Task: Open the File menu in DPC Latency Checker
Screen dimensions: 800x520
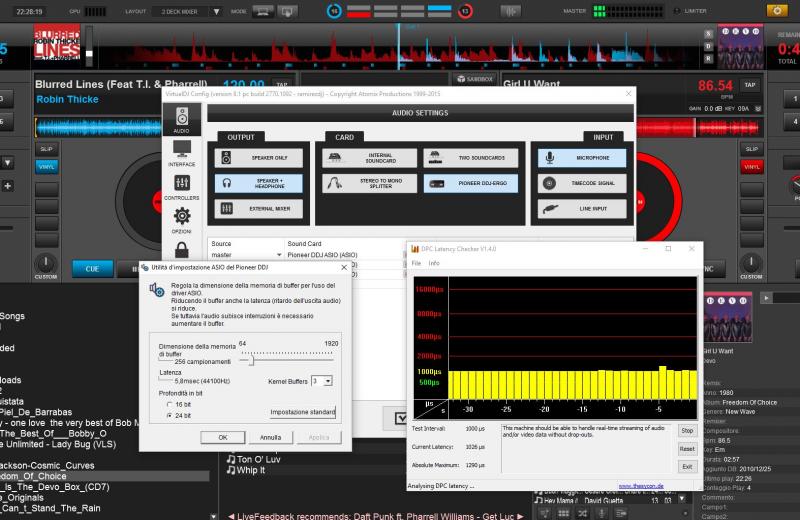Action: point(417,263)
